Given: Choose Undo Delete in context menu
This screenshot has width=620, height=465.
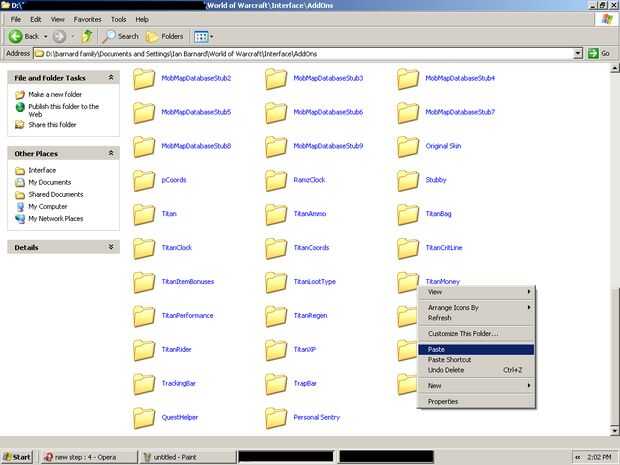Looking at the screenshot, I should (x=476, y=370).
